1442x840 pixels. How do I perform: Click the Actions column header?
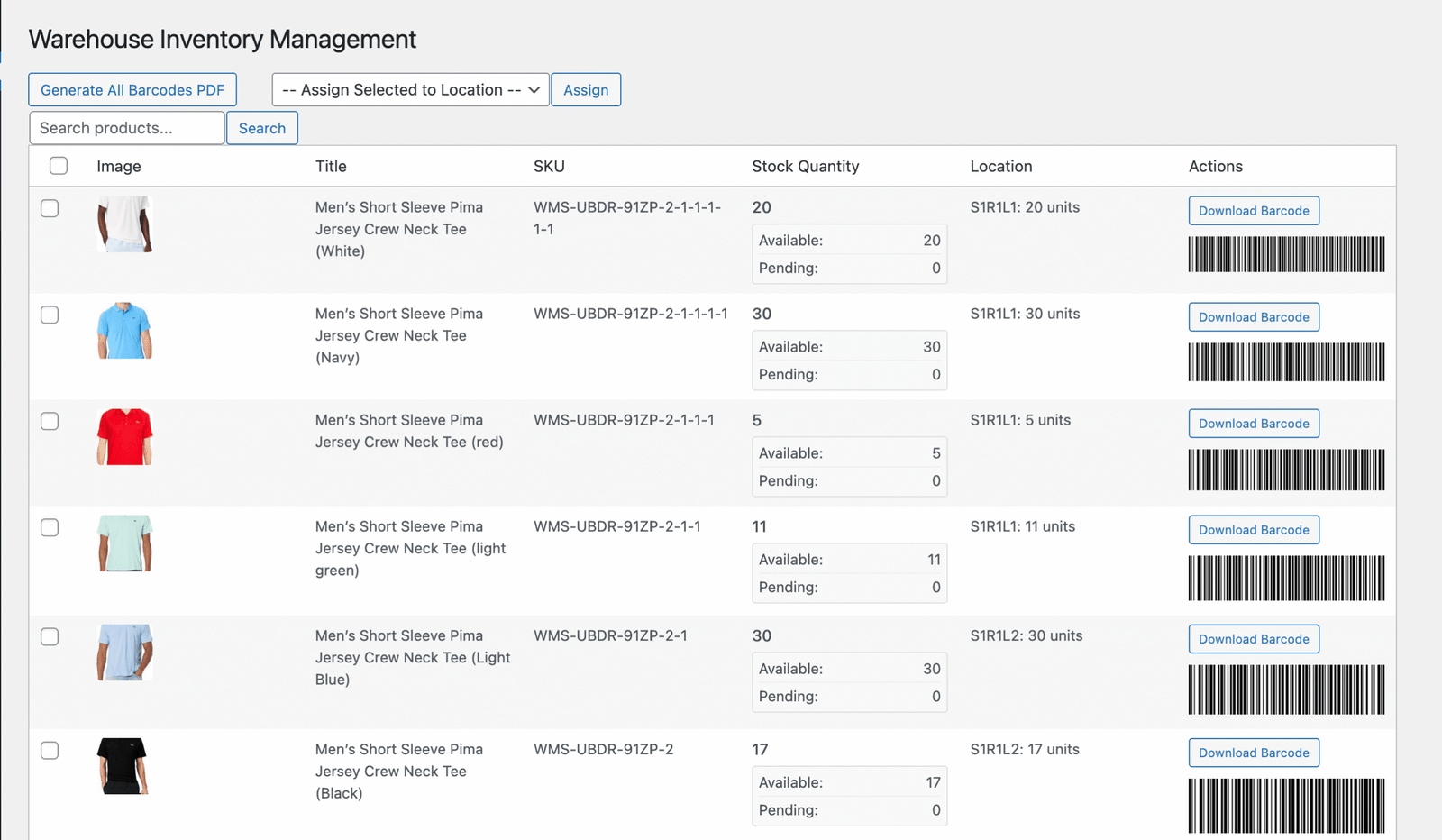point(1216,166)
